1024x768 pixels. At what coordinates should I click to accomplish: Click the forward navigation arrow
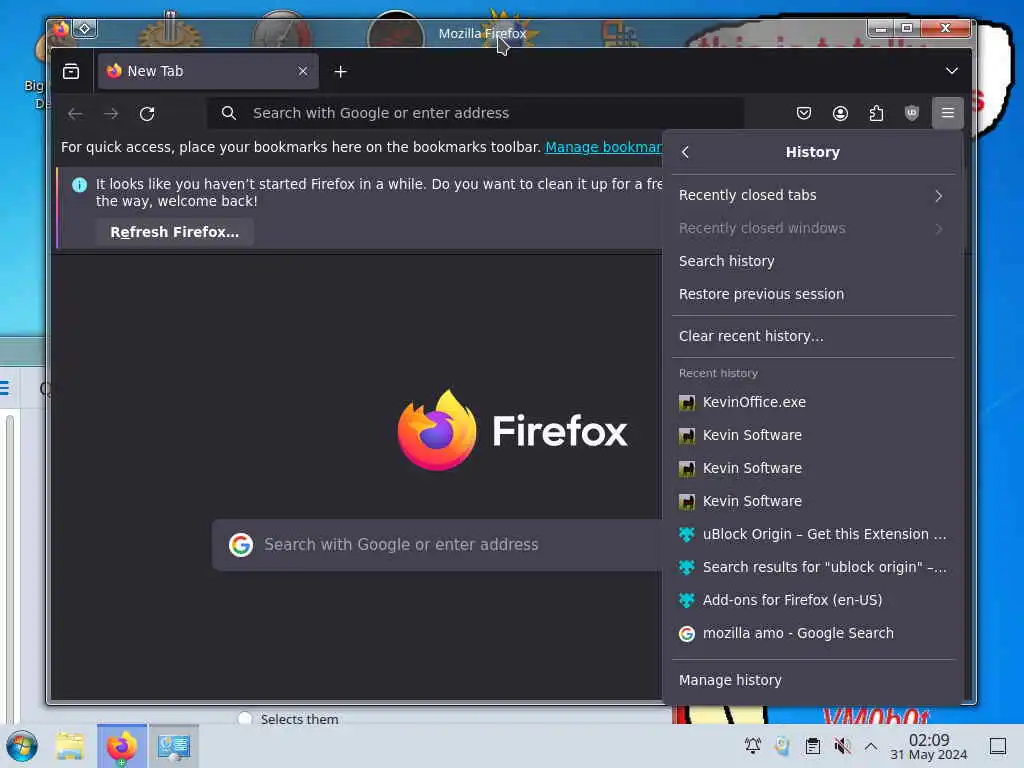click(111, 114)
